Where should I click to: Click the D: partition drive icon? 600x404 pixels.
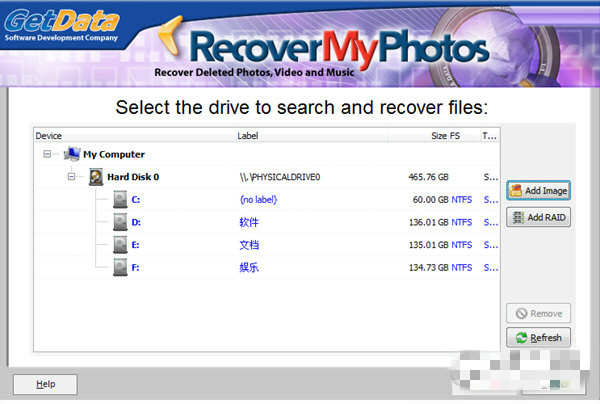[x=120, y=222]
